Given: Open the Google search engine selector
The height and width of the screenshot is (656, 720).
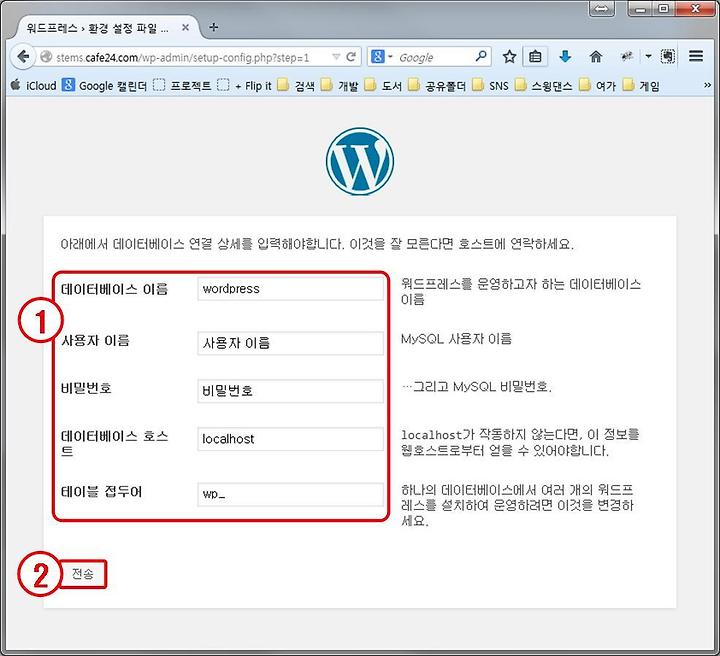Looking at the screenshot, I should pos(381,57).
